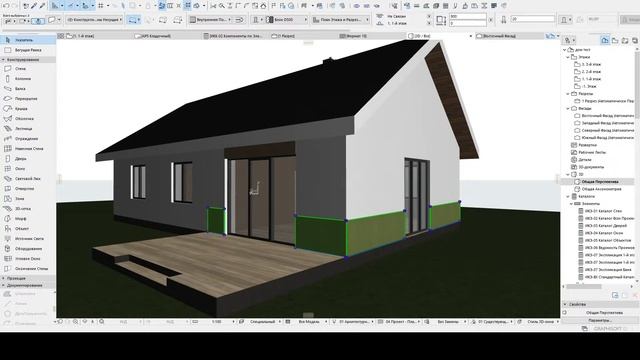Open the Project Map view in Navigator

click(605, 40)
